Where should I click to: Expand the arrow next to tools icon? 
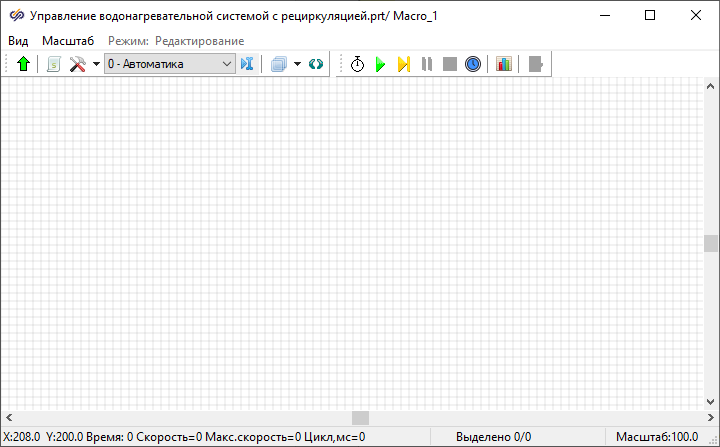click(96, 64)
